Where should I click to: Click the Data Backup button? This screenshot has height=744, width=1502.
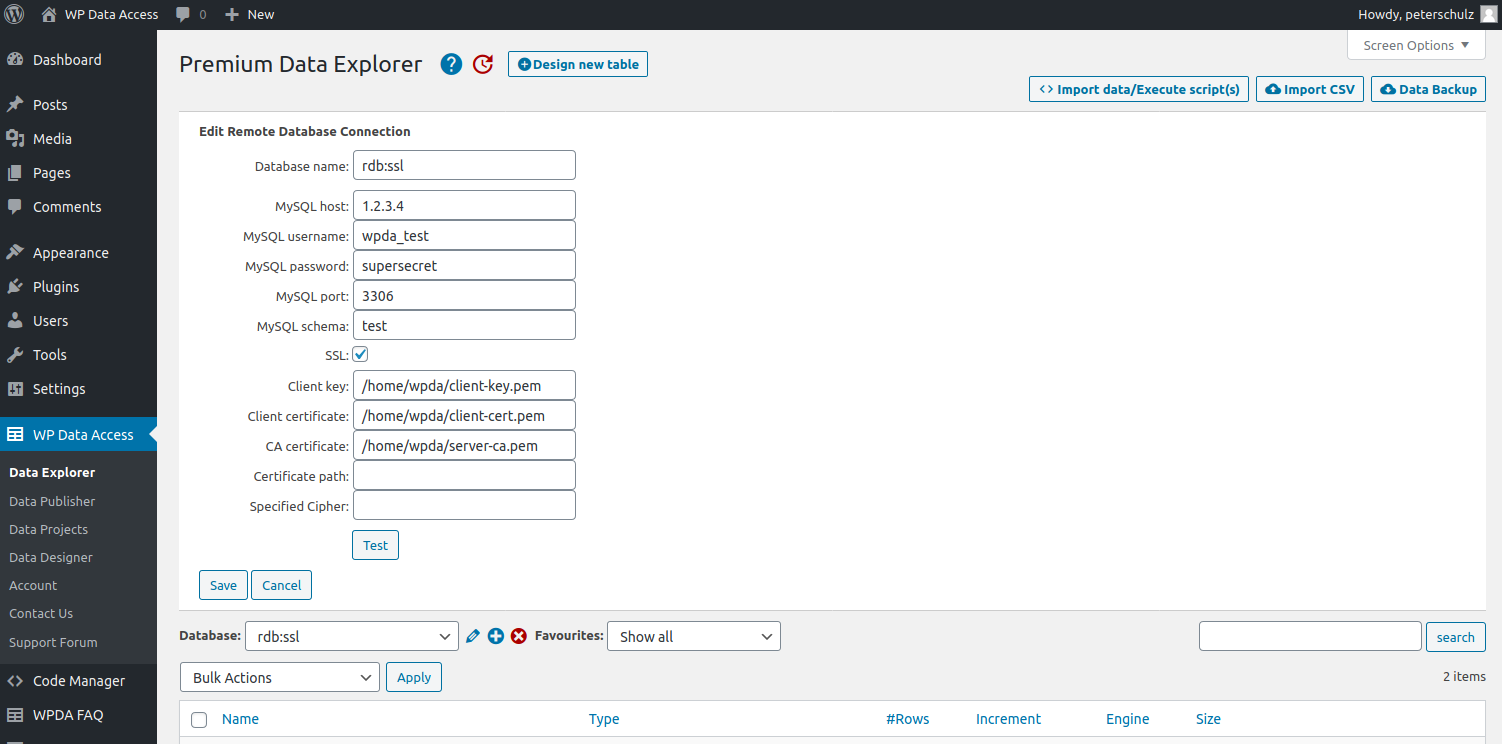pyautogui.click(x=1428, y=89)
